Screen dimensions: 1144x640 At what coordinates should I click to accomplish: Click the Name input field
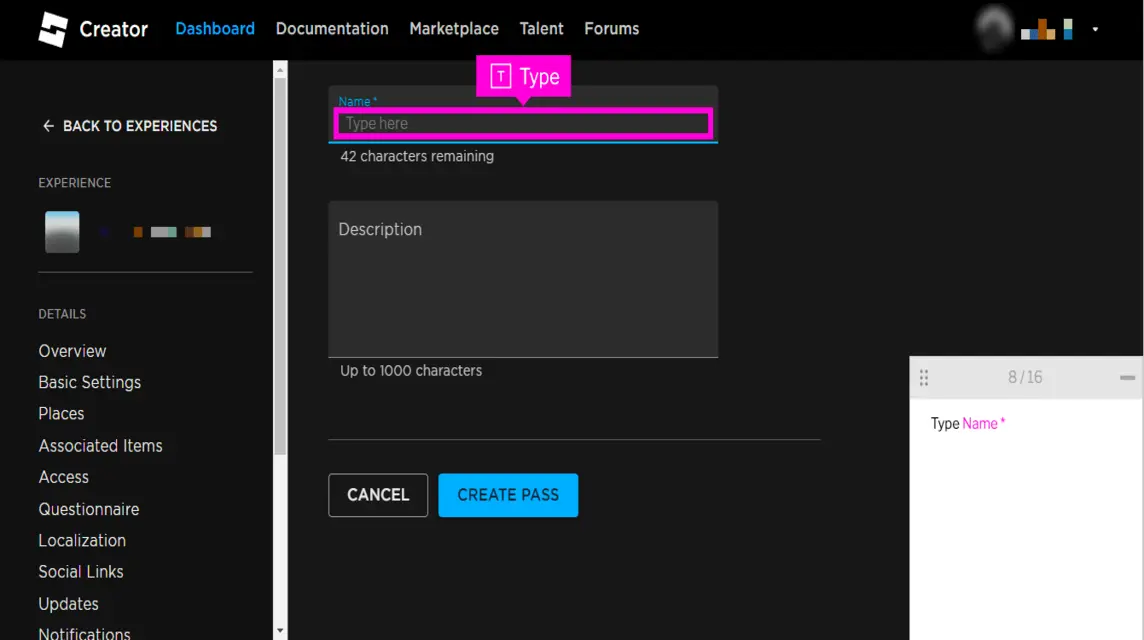[522, 123]
